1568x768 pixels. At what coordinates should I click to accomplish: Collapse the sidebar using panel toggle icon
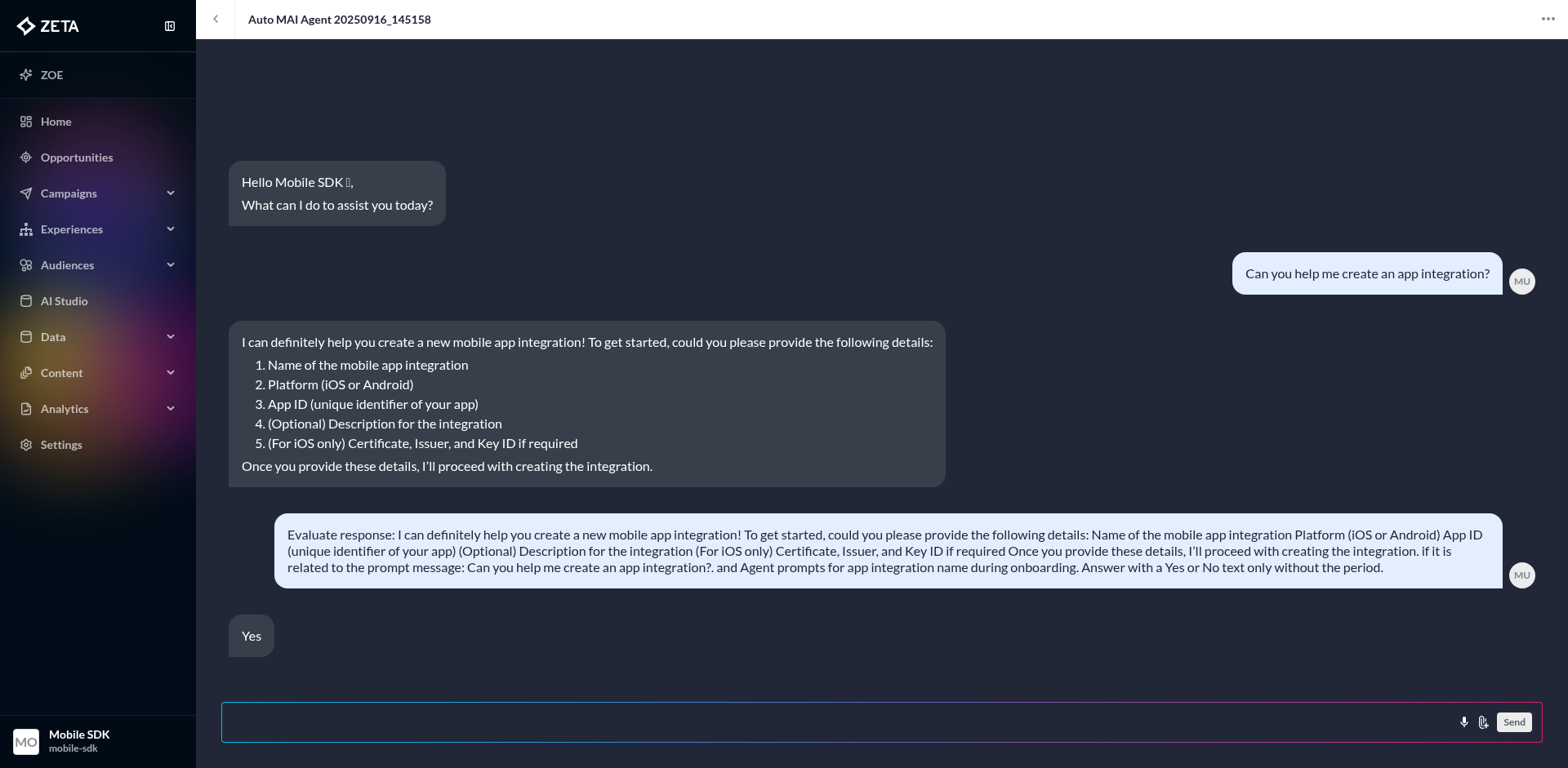(170, 26)
